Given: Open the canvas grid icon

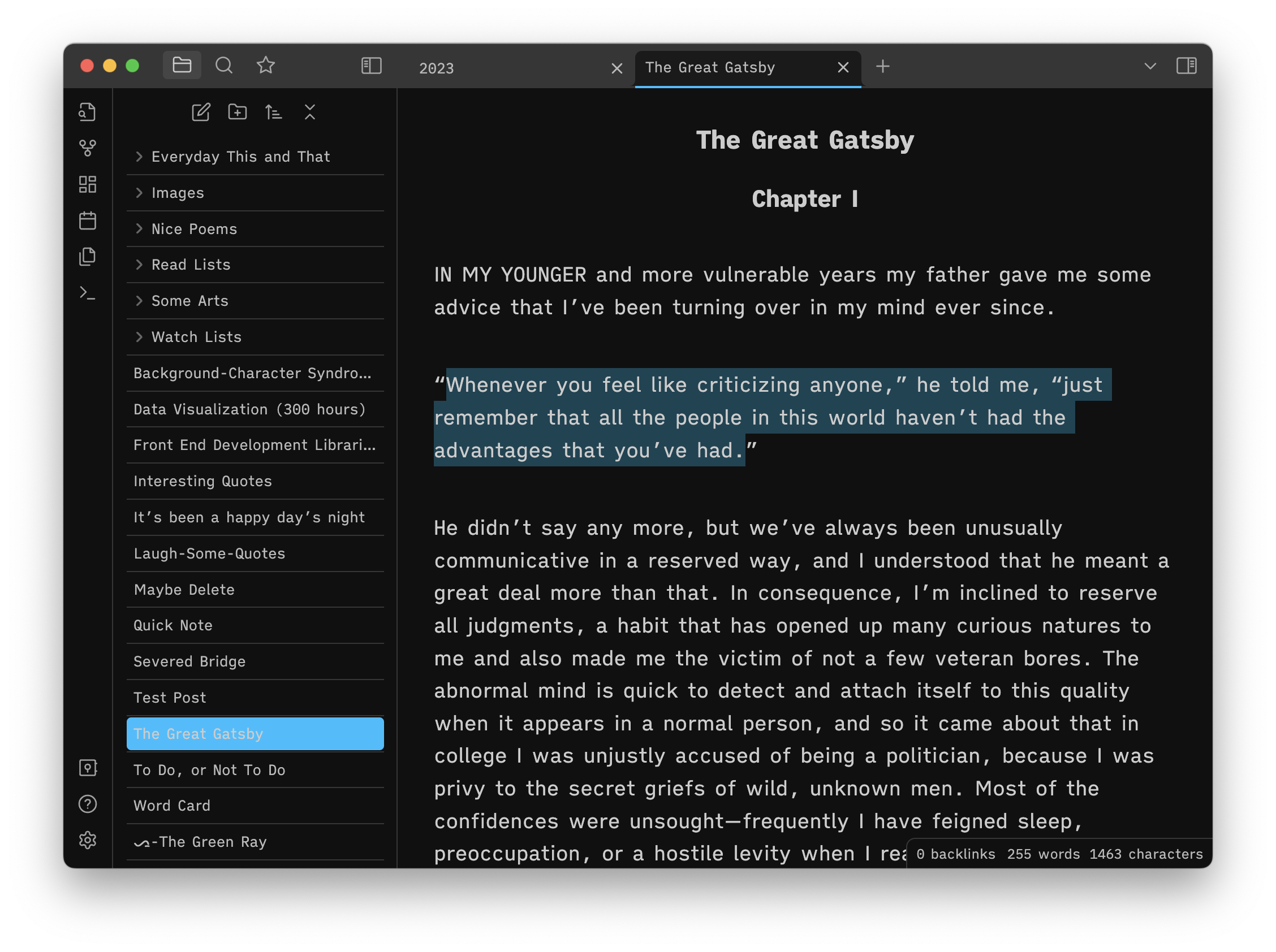Looking at the screenshot, I should pyautogui.click(x=87, y=184).
